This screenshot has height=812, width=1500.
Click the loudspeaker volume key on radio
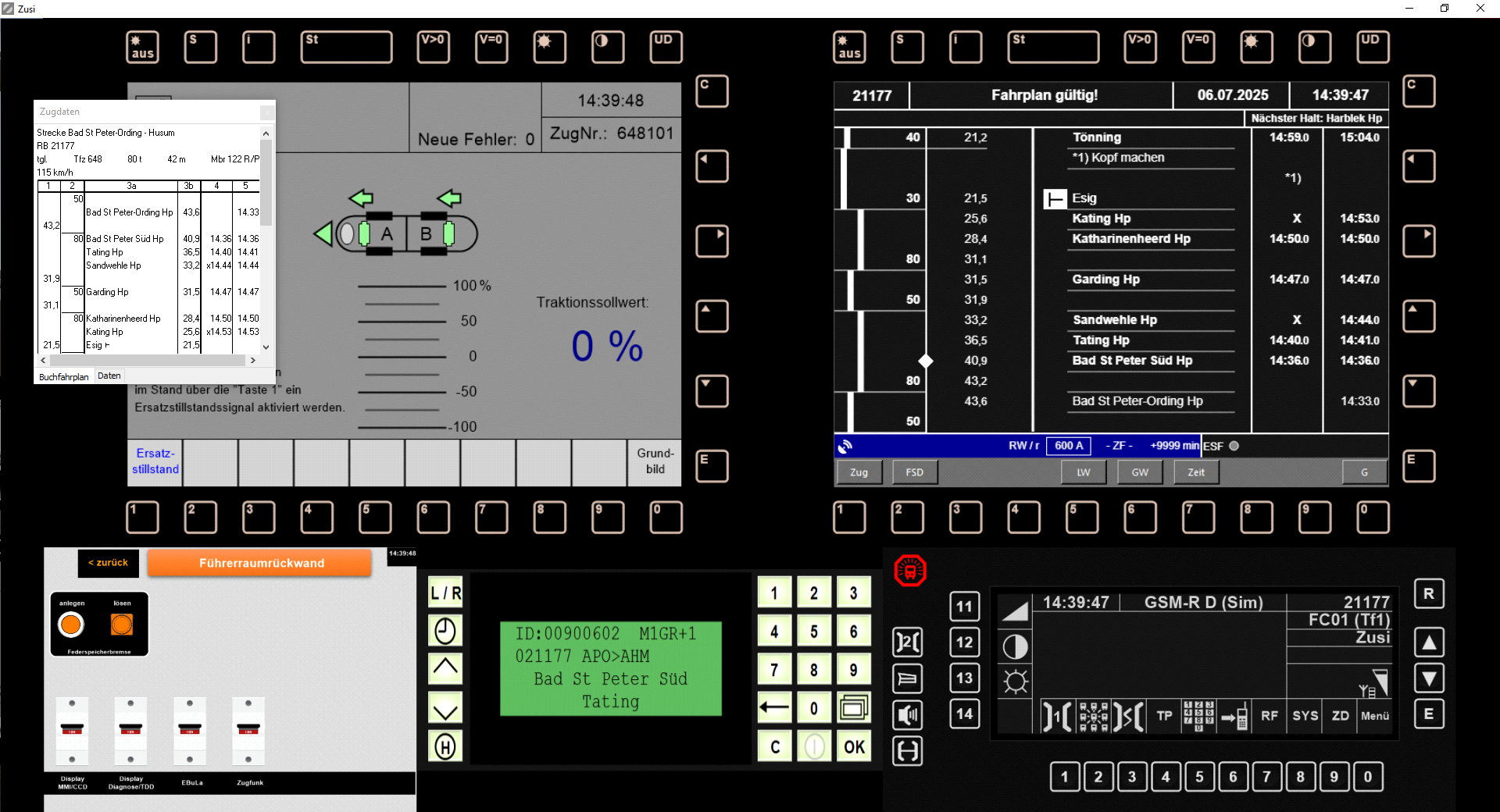(x=907, y=714)
